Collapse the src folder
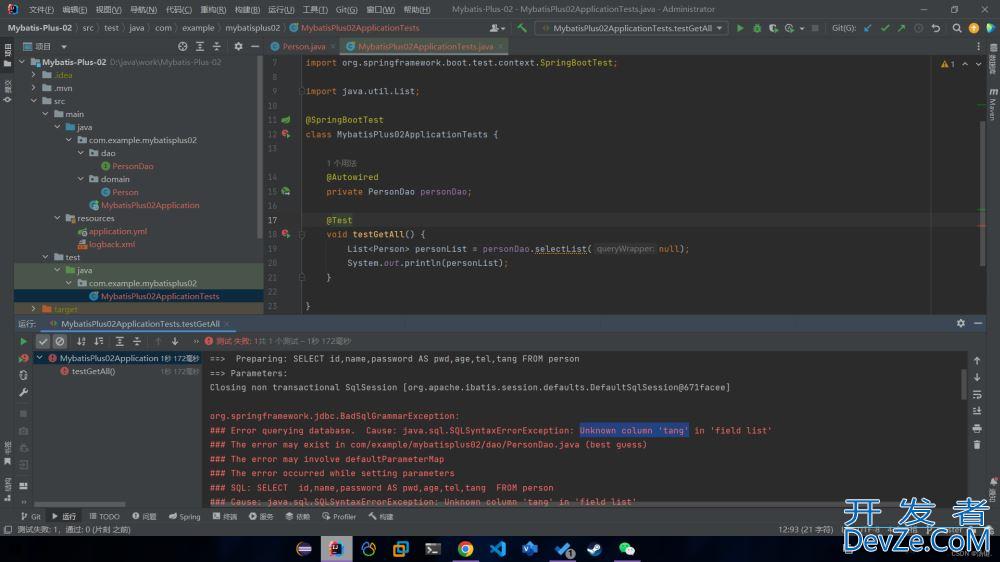 [x=34, y=101]
